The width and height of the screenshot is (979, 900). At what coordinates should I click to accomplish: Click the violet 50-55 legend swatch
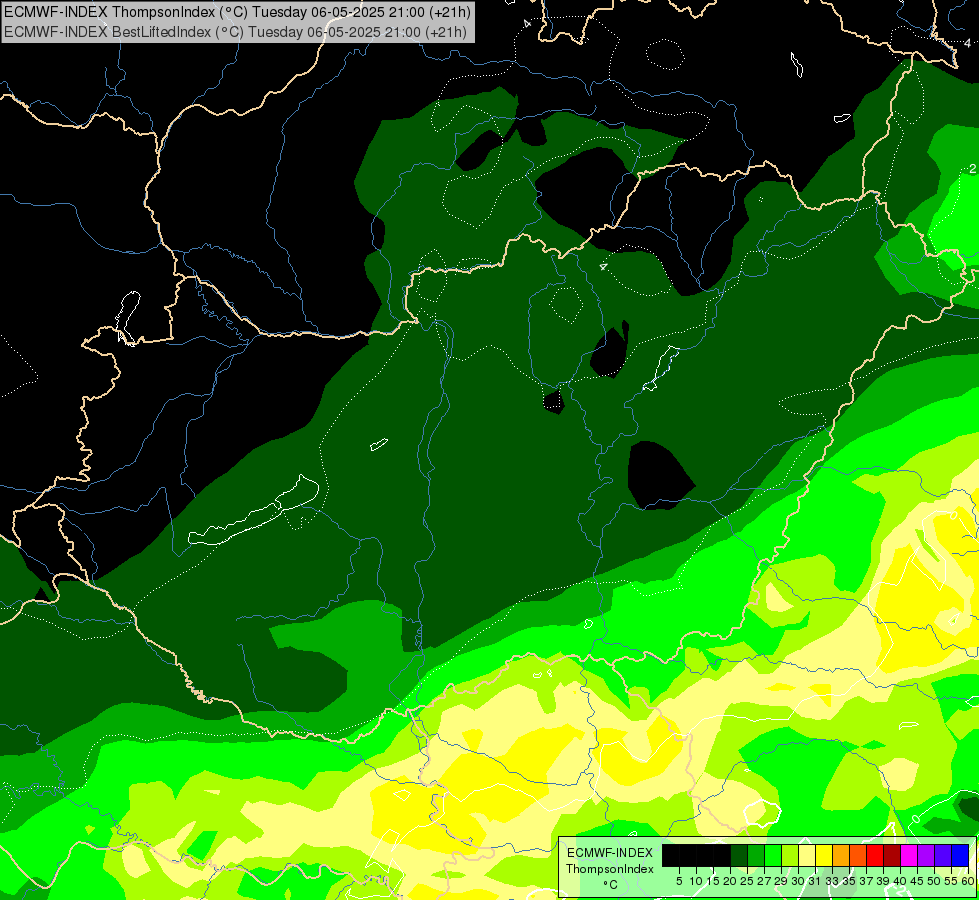click(x=943, y=855)
